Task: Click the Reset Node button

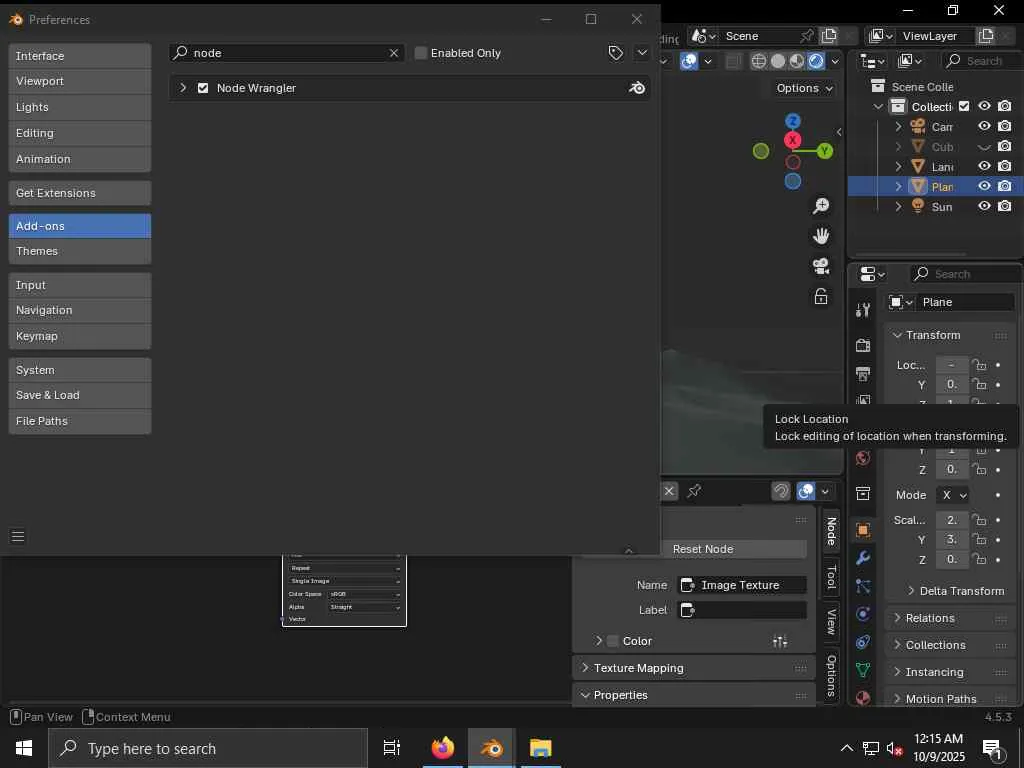Action: (x=703, y=549)
